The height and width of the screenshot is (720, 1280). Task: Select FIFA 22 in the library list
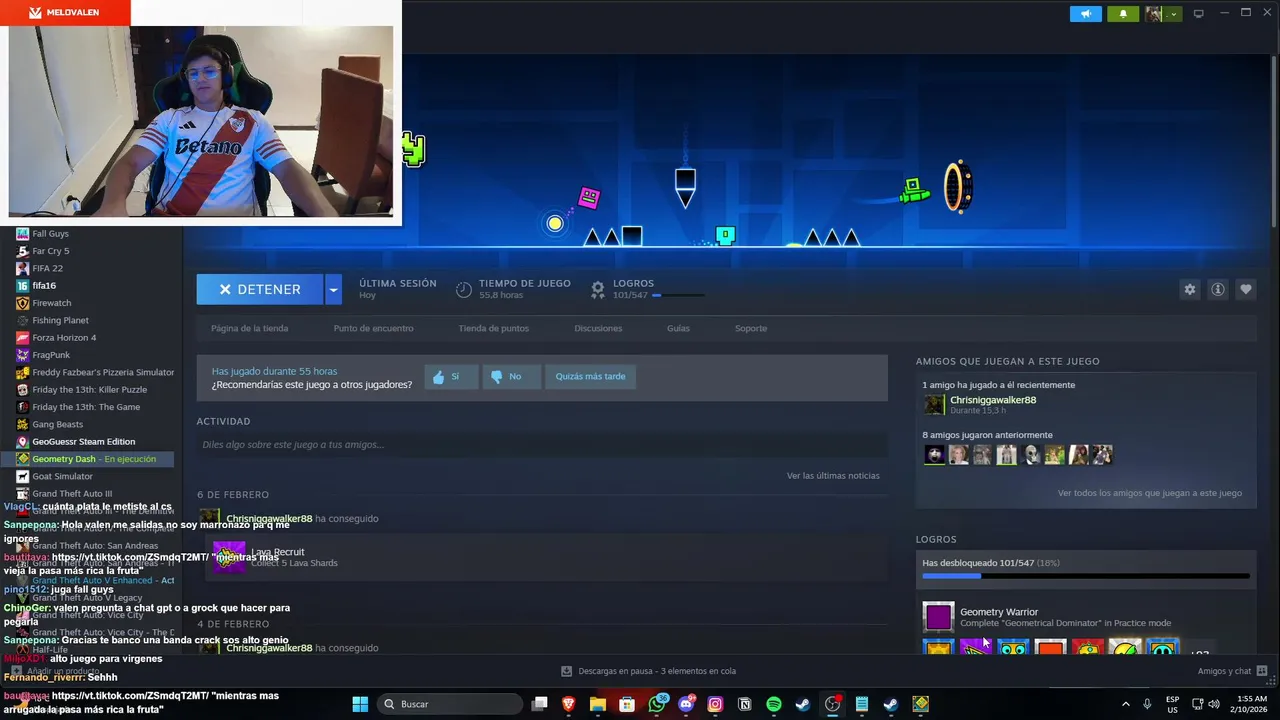click(47, 268)
